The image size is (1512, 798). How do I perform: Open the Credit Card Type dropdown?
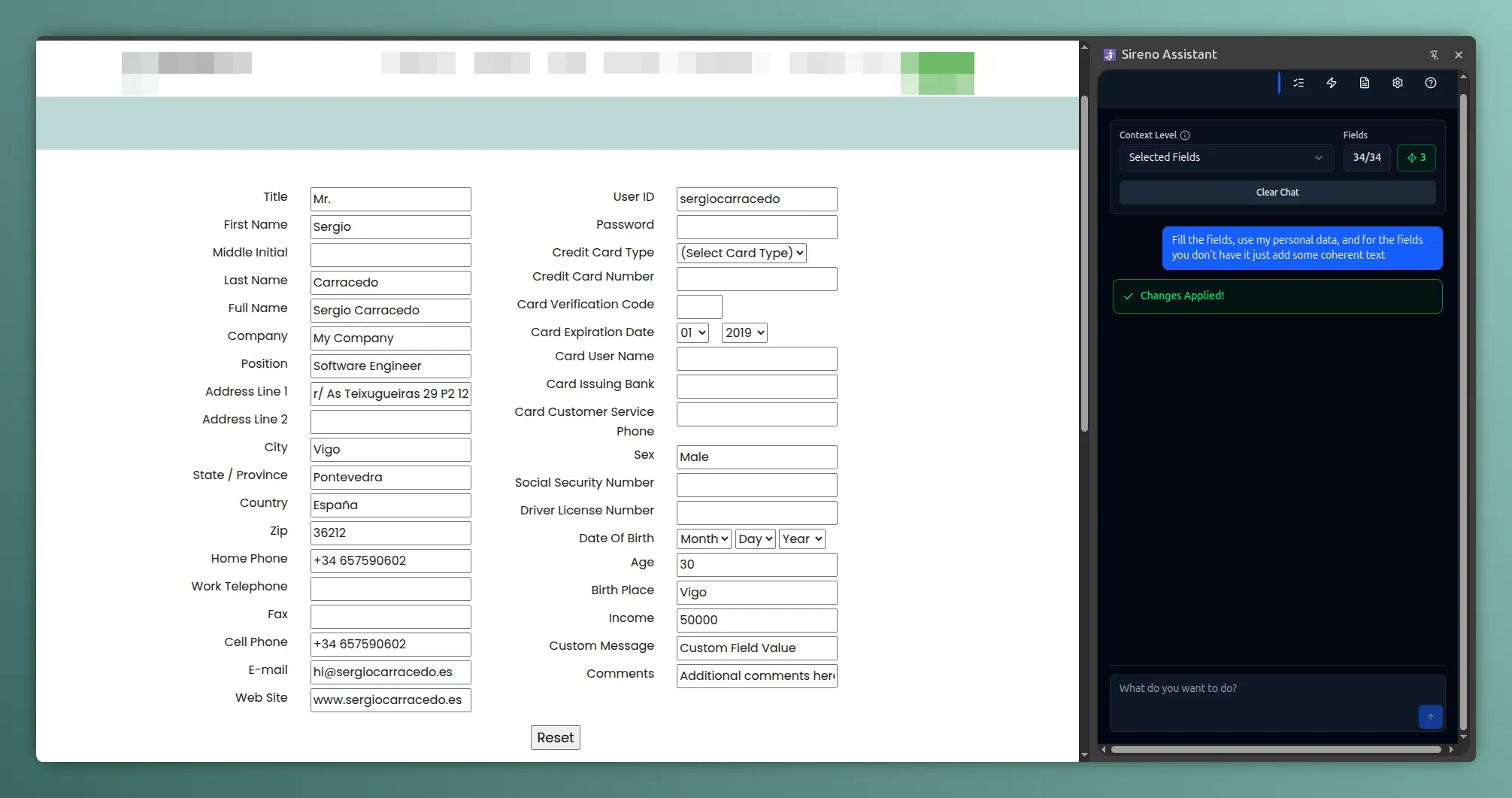coord(741,253)
